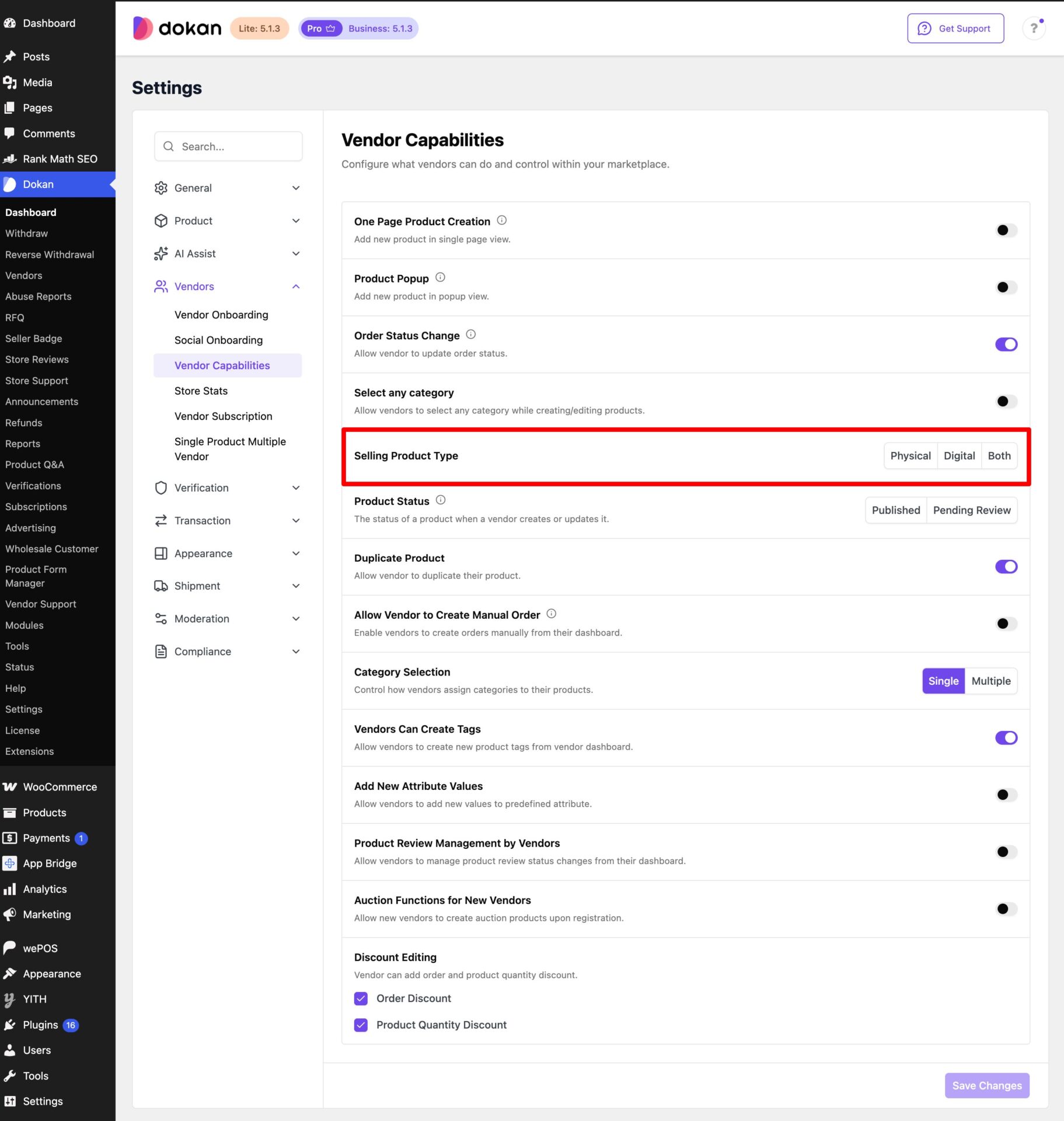The width and height of the screenshot is (1064, 1121).
Task: Enable One Page Product Creation toggle
Action: (1006, 230)
